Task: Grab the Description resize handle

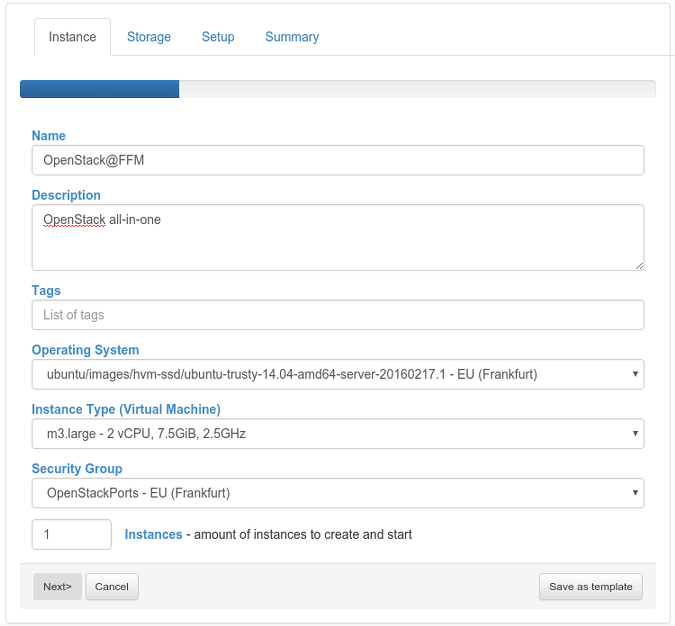Action: click(639, 266)
